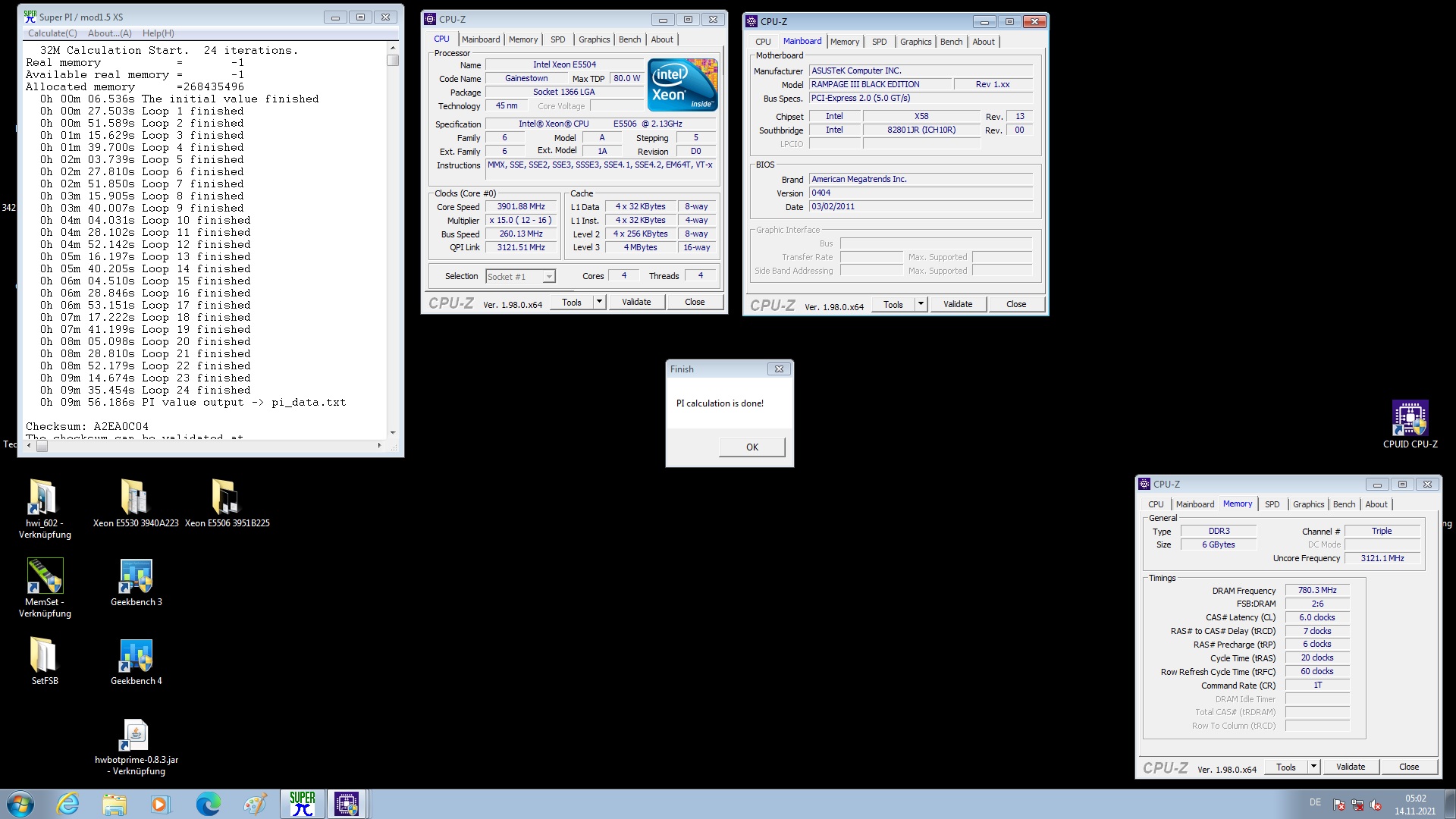The width and height of the screenshot is (1456, 819).
Task: Open Calculate(C) menu in Super PI
Action: 52,33
